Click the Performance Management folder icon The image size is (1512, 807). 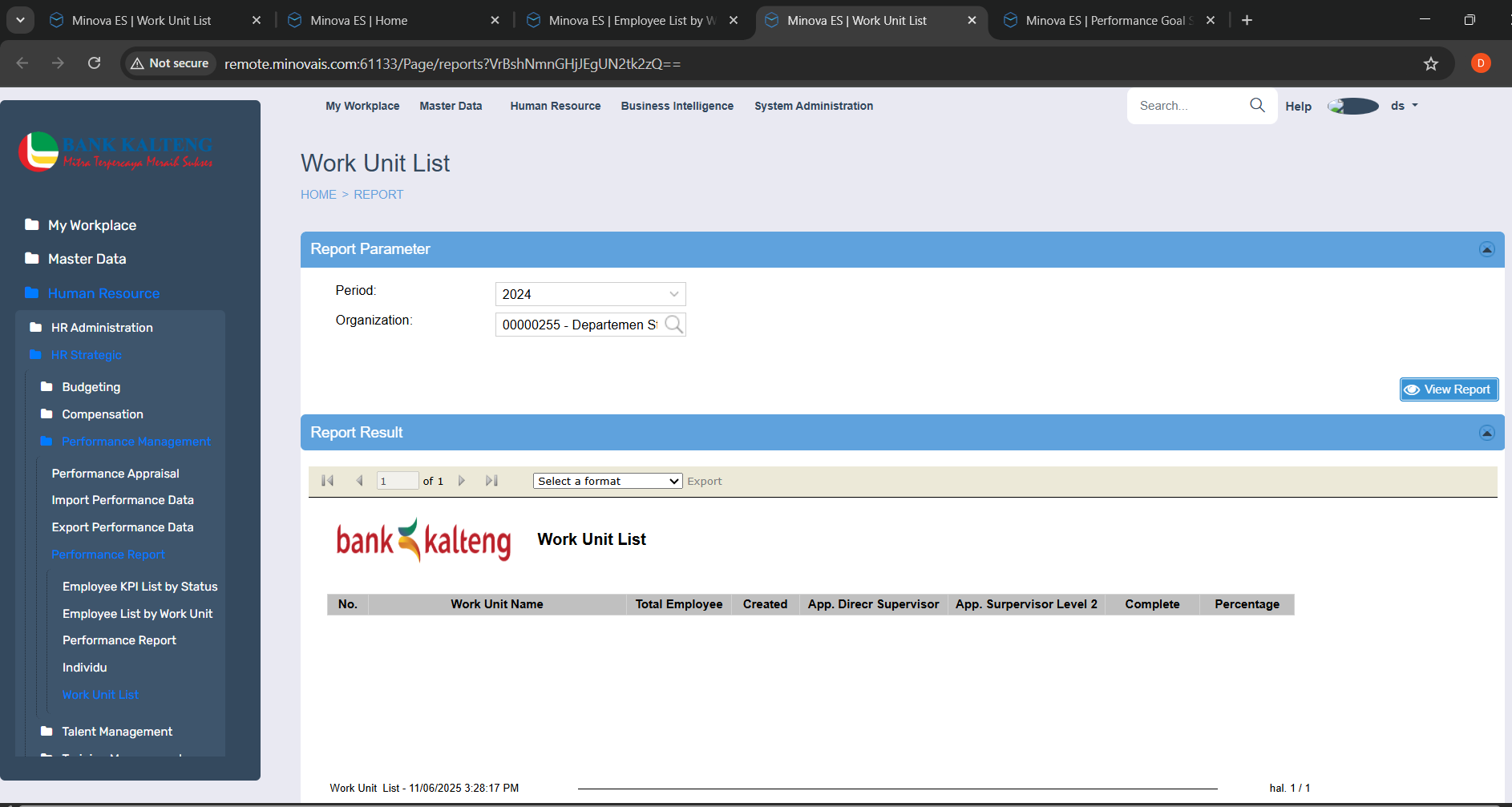coord(46,441)
